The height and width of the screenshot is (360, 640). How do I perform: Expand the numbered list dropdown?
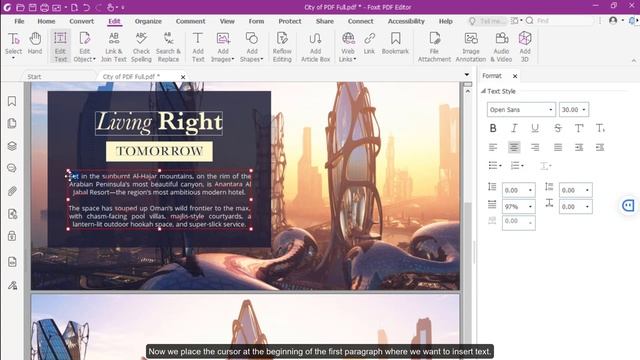pos(522,166)
